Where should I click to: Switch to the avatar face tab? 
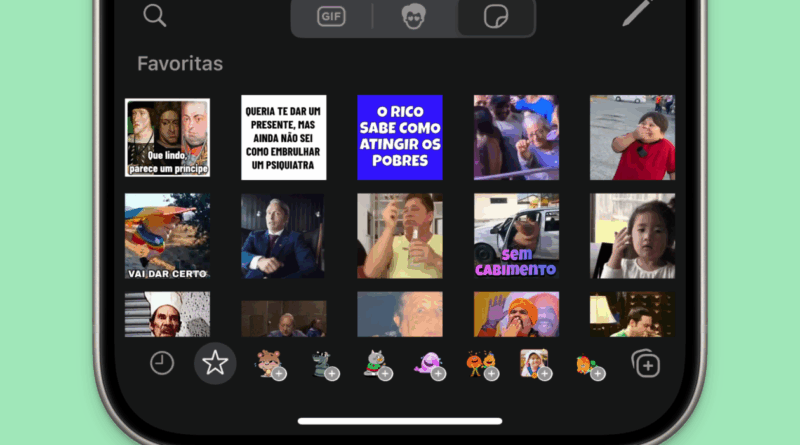pos(413,16)
